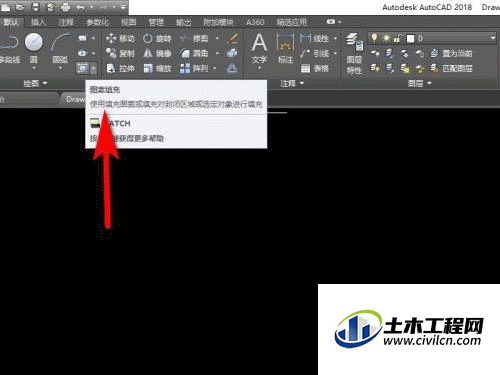Click Save in the Quick Access Toolbar

click(x=35, y=7)
